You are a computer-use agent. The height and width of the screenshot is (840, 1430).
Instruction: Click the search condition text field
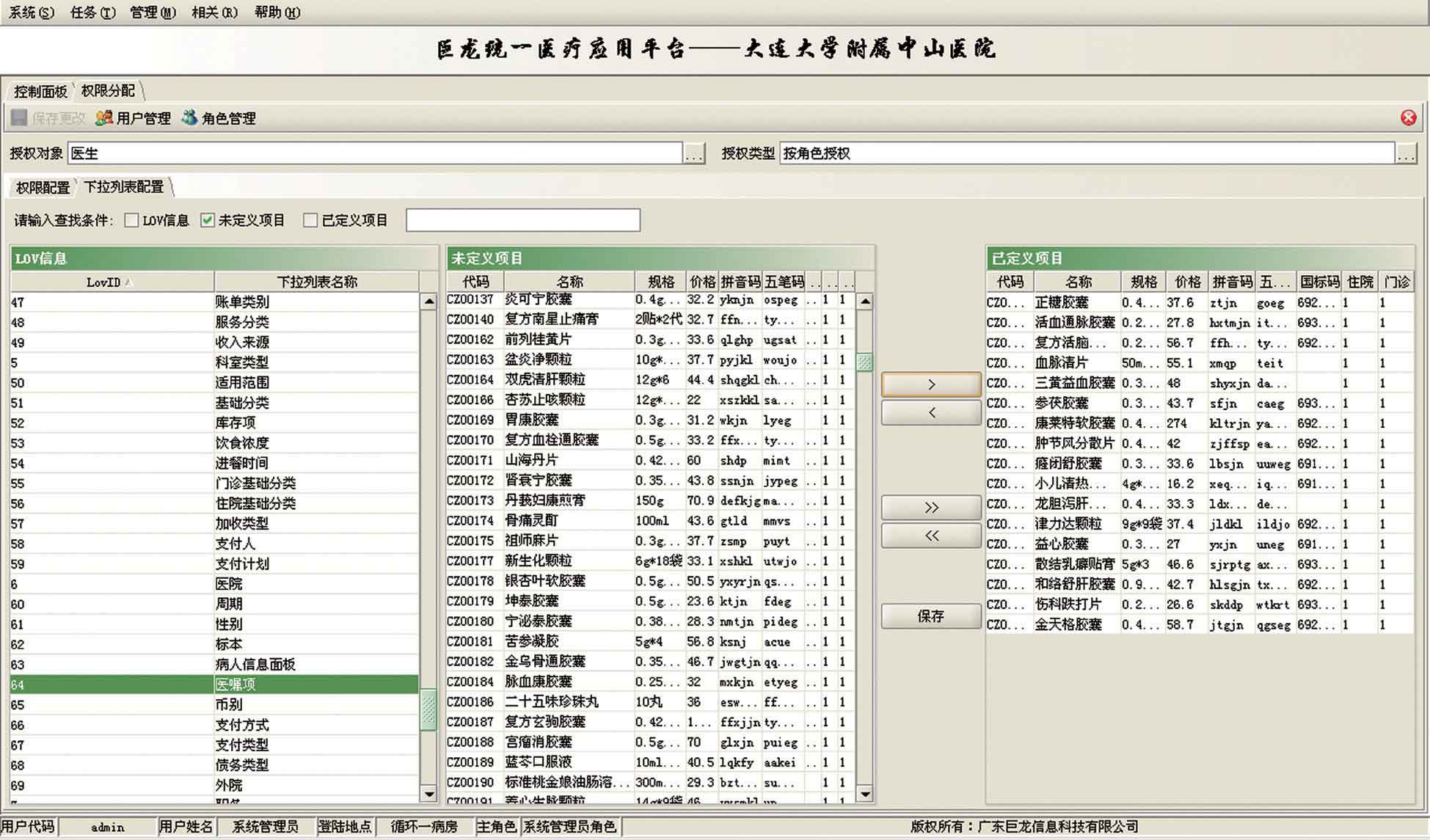point(523,220)
